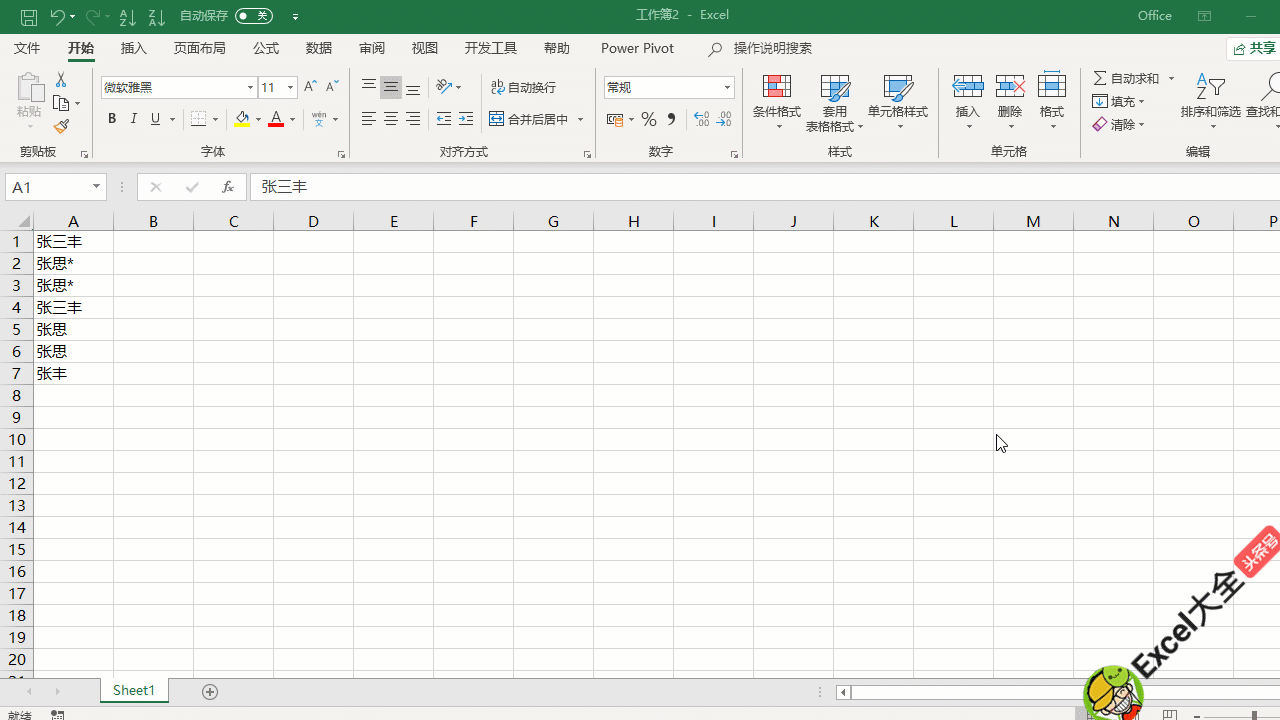
Task: Switch to the 页面布局 ribbon tab
Action: pos(199,48)
